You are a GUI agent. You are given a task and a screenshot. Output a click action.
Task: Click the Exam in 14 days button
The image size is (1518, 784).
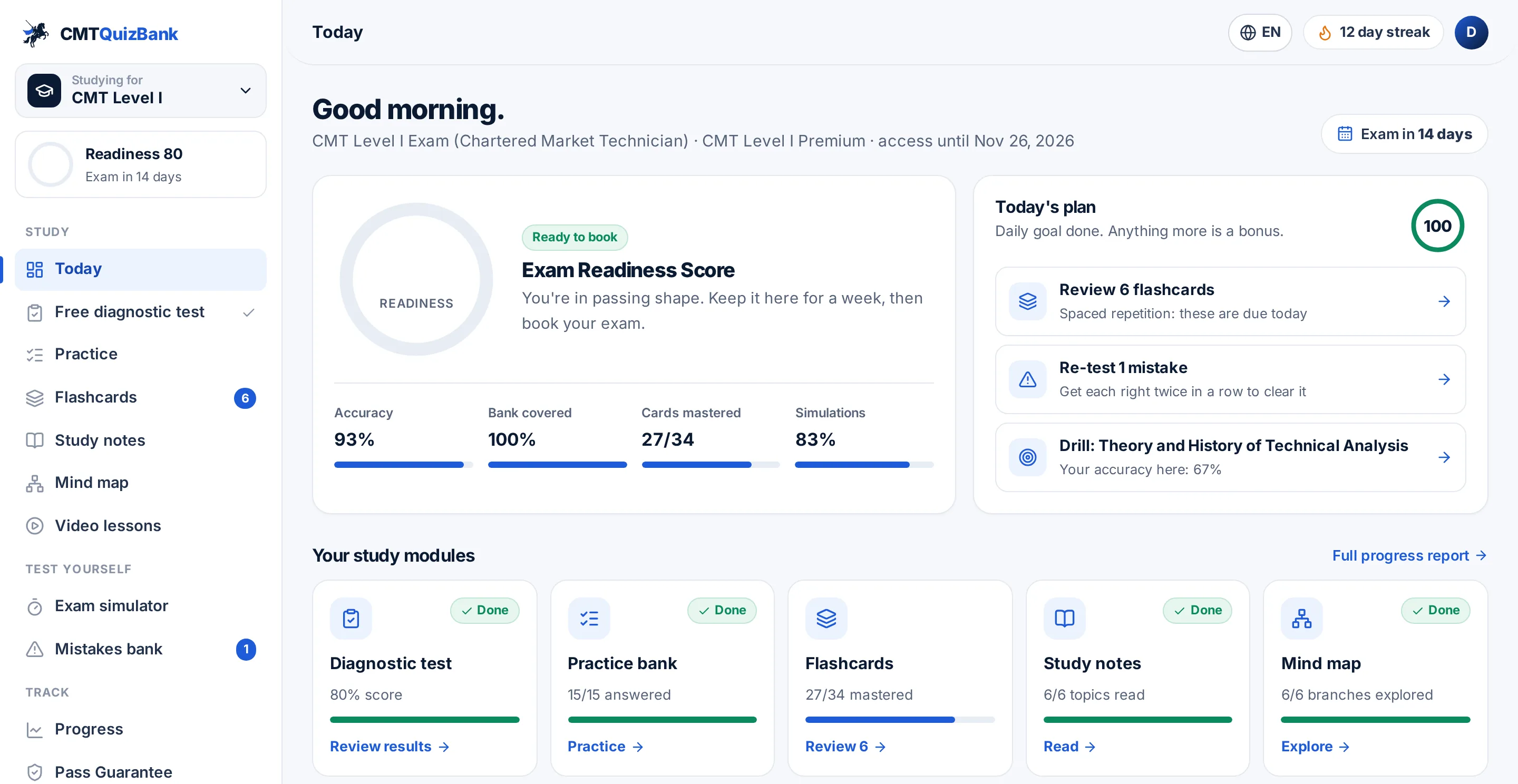point(1404,134)
